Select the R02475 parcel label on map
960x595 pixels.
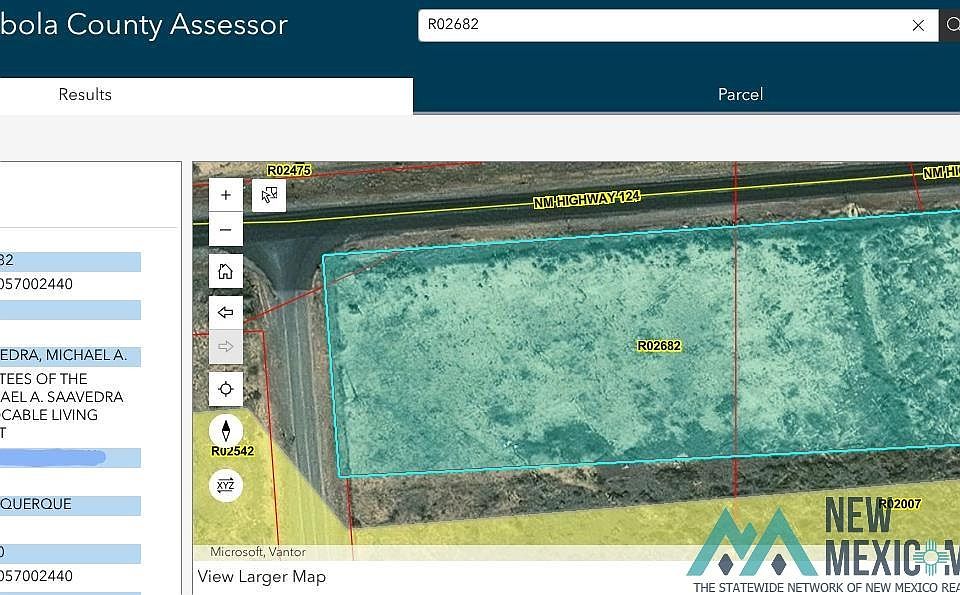click(289, 170)
